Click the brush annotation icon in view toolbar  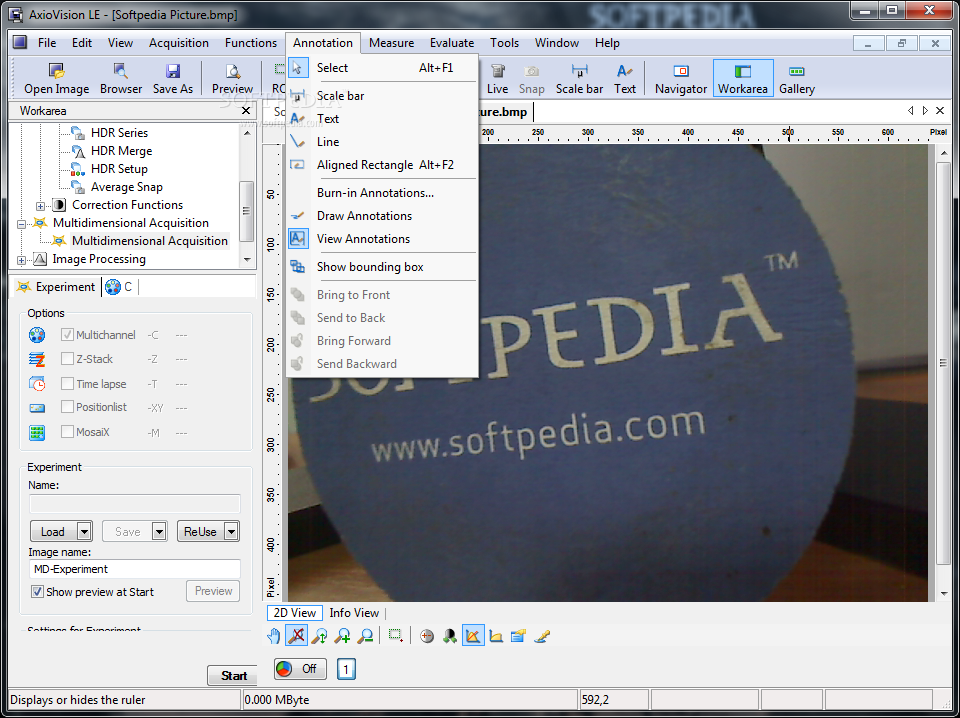[x=542, y=636]
